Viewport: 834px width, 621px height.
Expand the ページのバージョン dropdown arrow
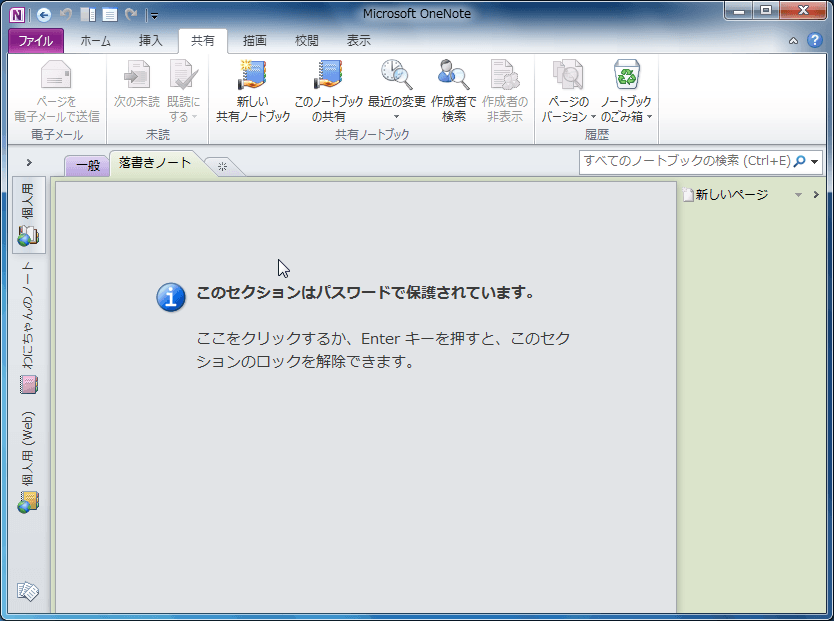[x=593, y=116]
